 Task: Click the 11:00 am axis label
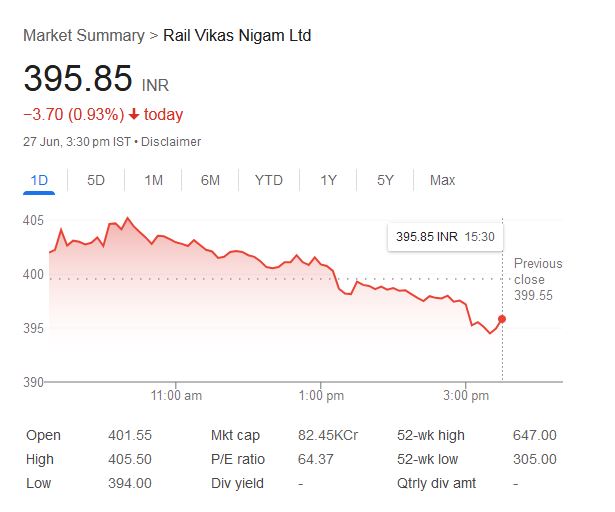[x=175, y=396]
